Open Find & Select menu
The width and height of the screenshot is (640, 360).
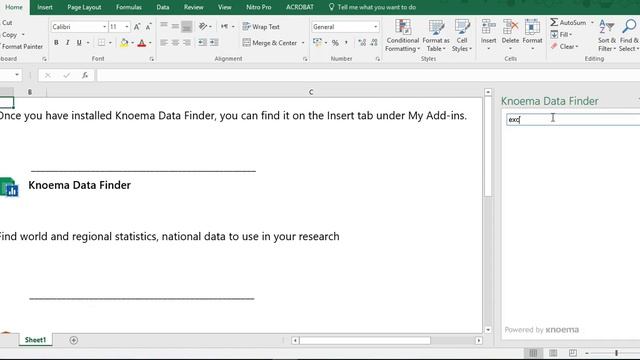(x=629, y=36)
